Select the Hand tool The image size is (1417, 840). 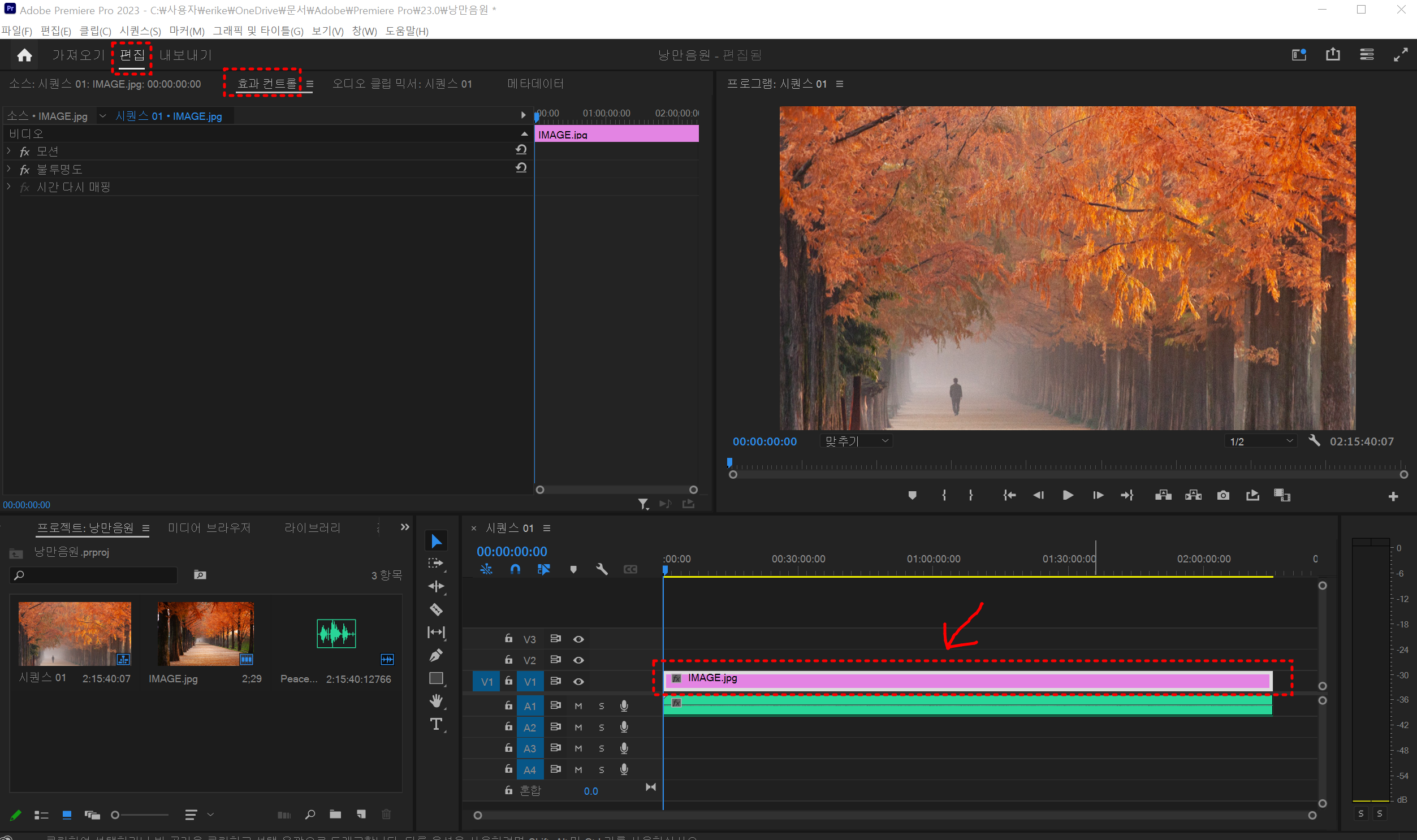(435, 701)
